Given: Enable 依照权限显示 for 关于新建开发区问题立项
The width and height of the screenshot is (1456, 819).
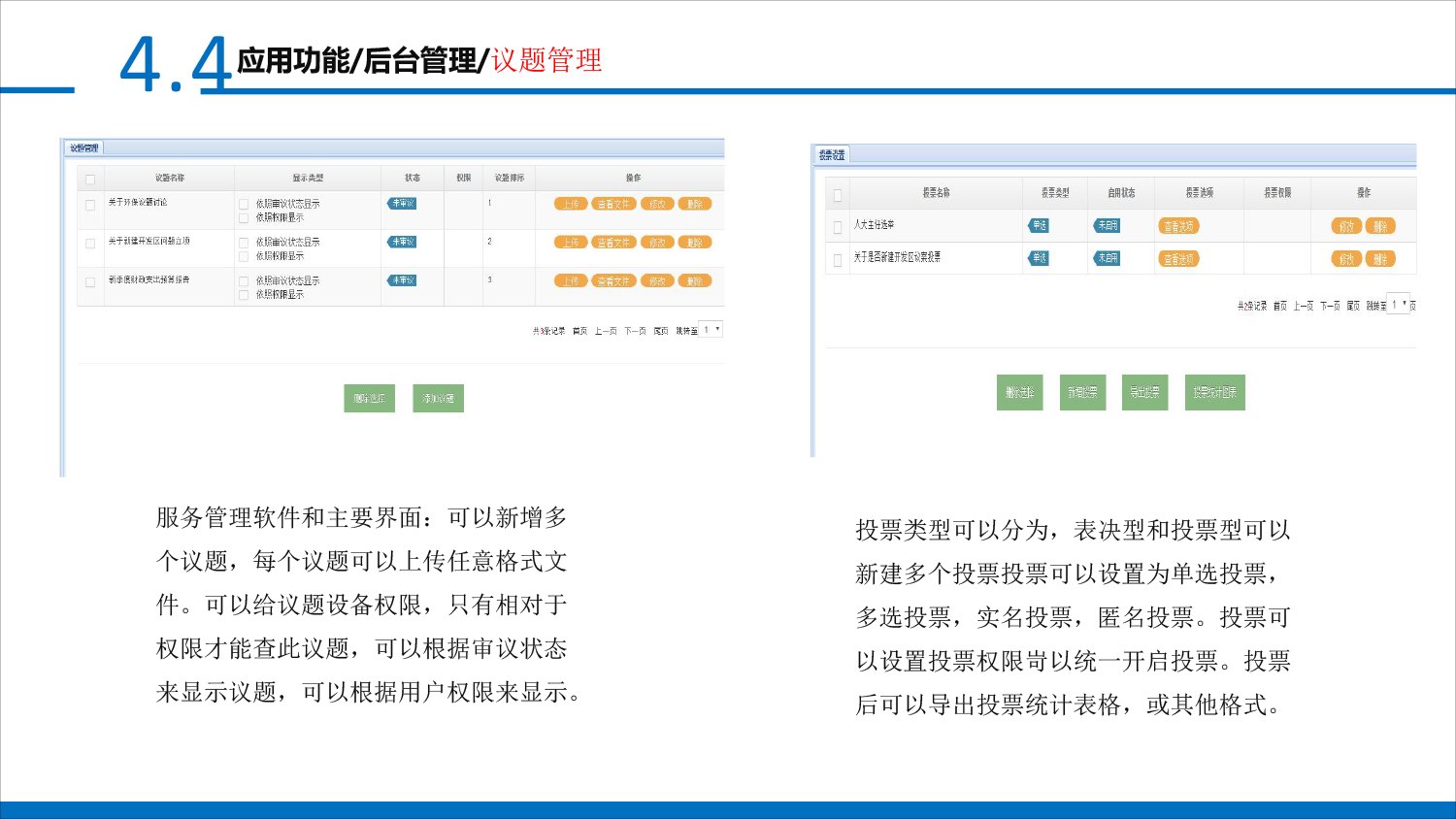Looking at the screenshot, I should [x=244, y=257].
